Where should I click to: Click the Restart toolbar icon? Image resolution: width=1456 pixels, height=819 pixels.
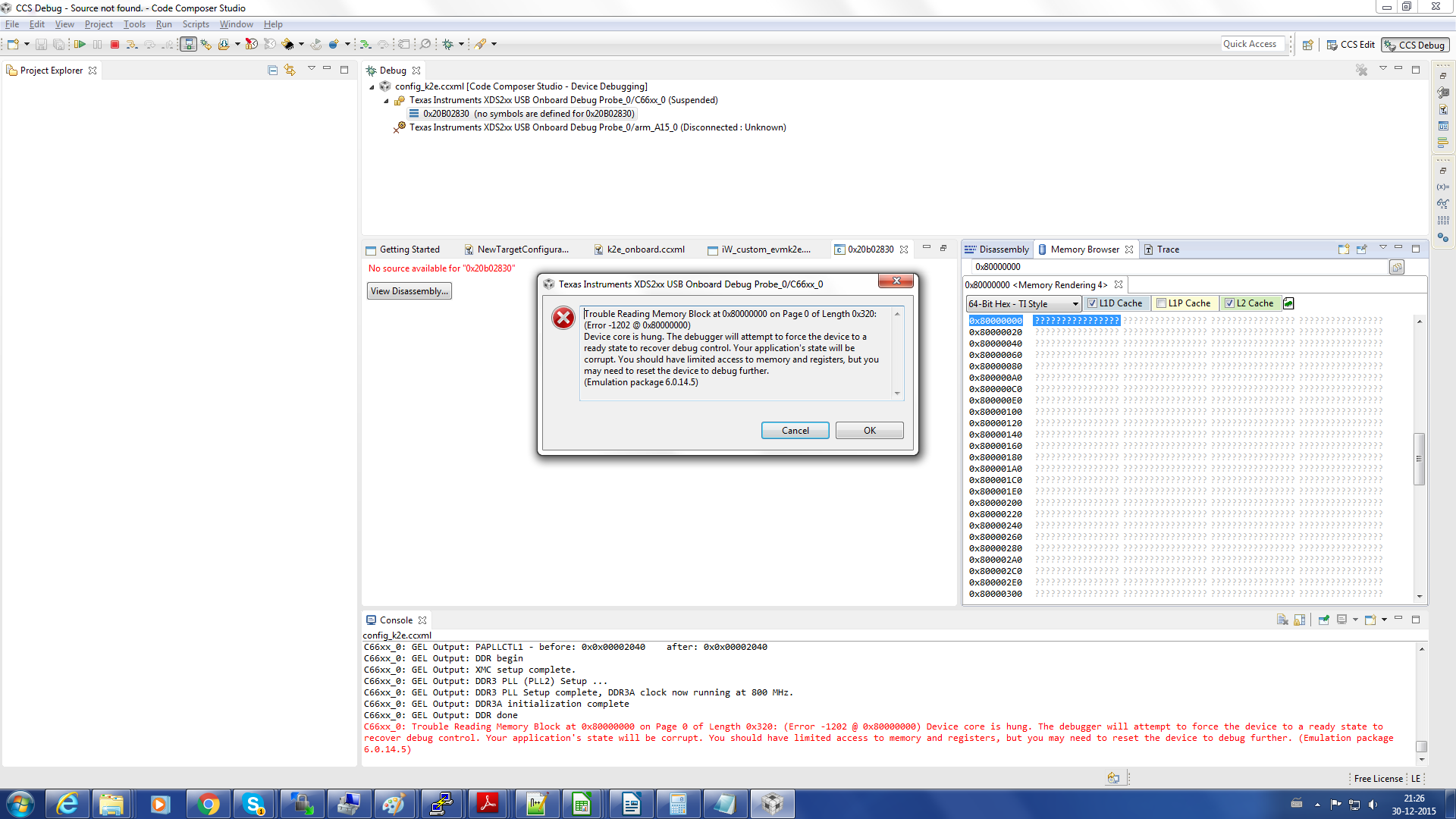point(316,44)
